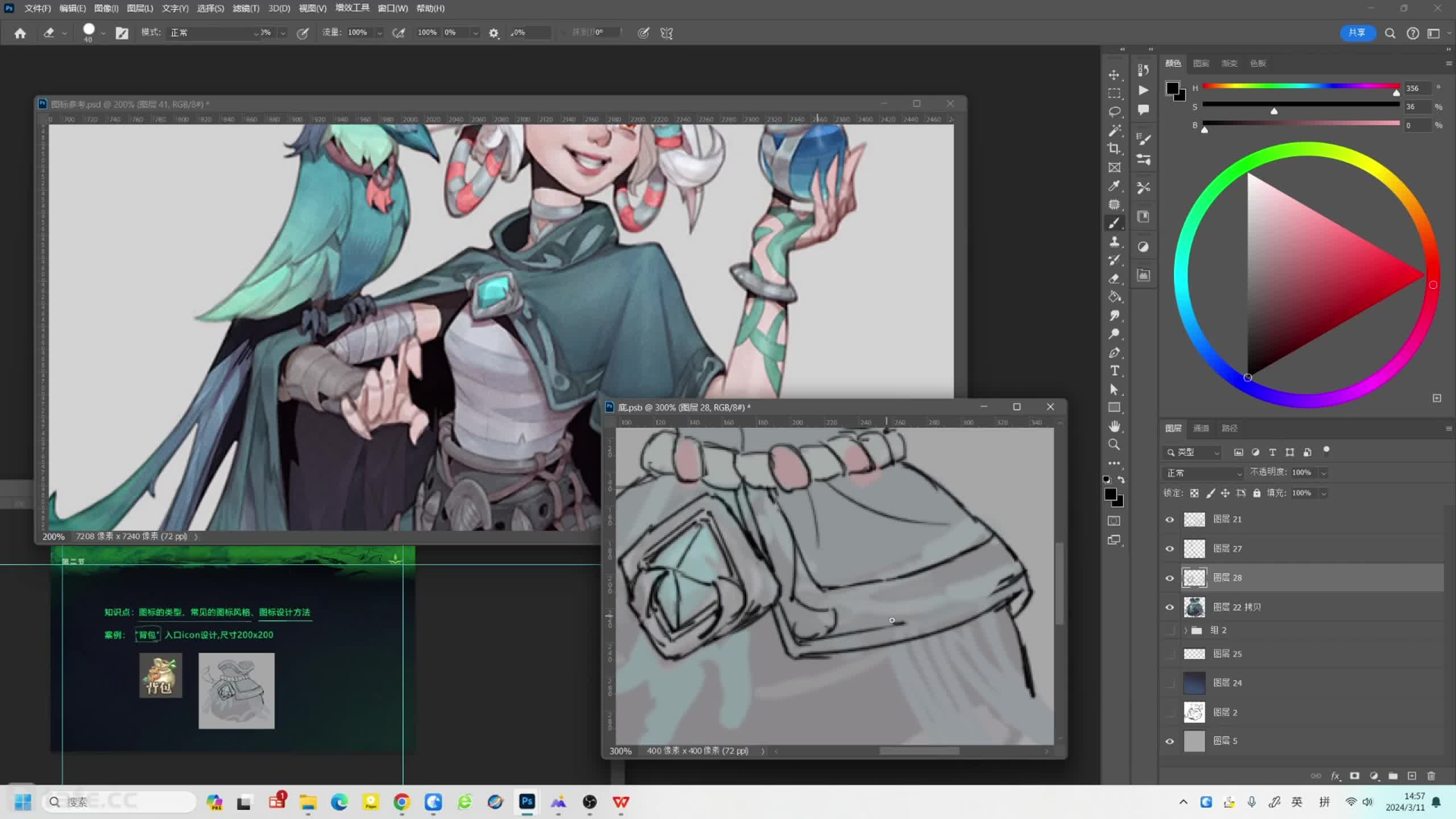Hide layer 图层 21
Screen dimensions: 1456x819
pyautogui.click(x=1170, y=520)
